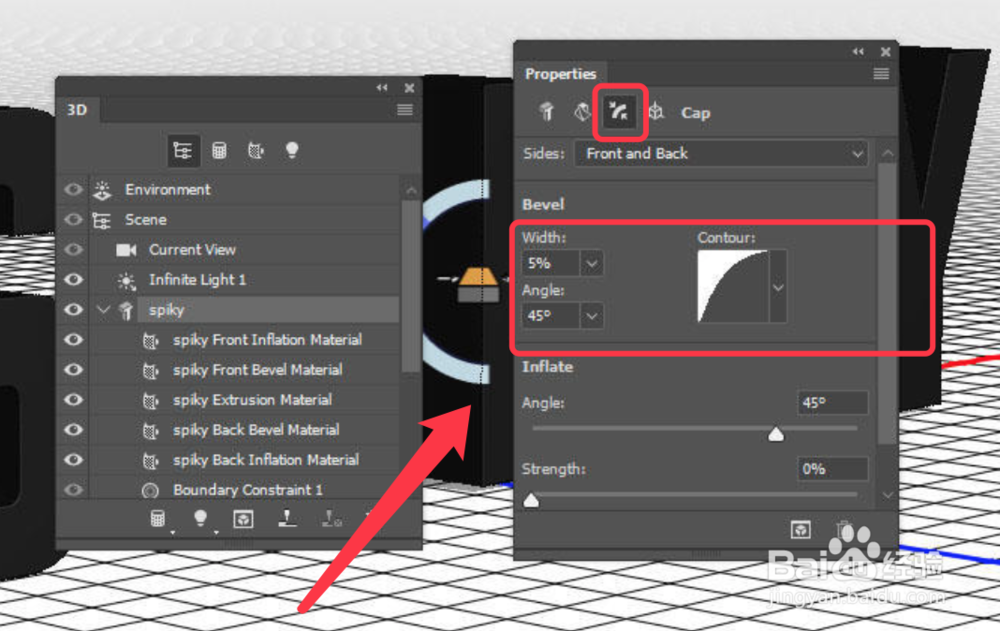Toggle visibility of spiky Extrusion Material
Viewport: 1000px width, 631px height.
[x=73, y=400]
